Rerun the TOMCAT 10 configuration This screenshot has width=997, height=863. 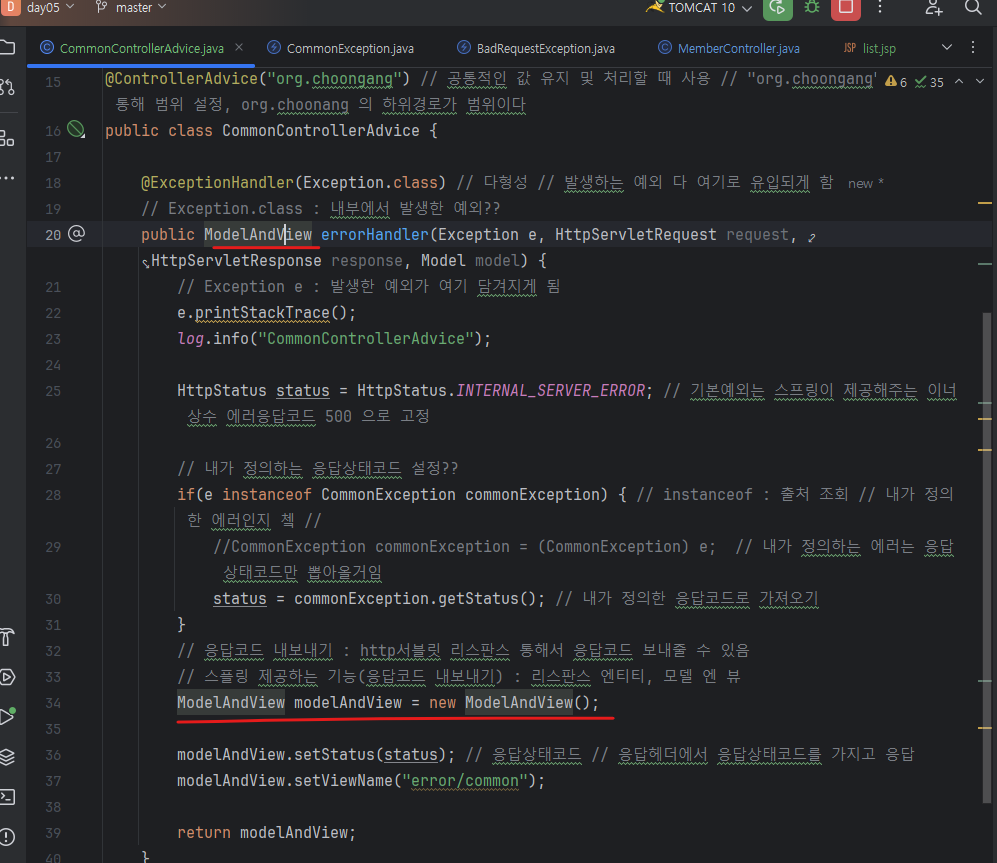tap(778, 8)
